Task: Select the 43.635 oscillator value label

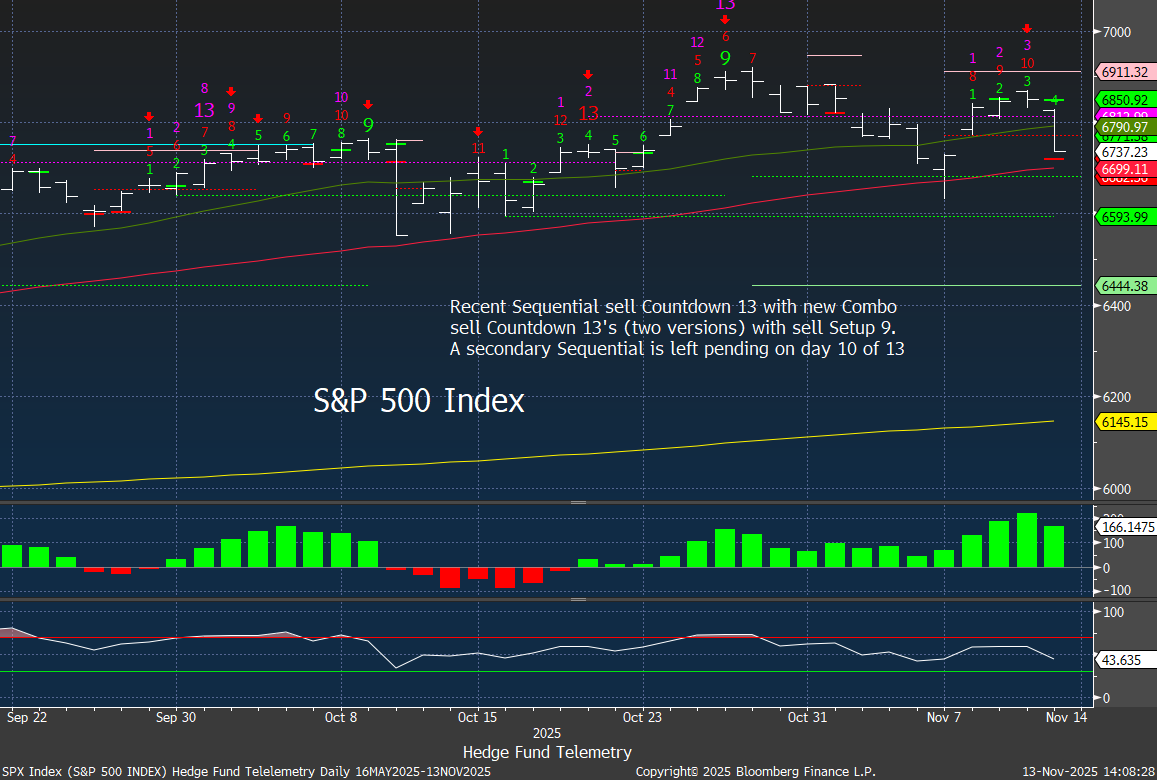Action: (1118, 661)
